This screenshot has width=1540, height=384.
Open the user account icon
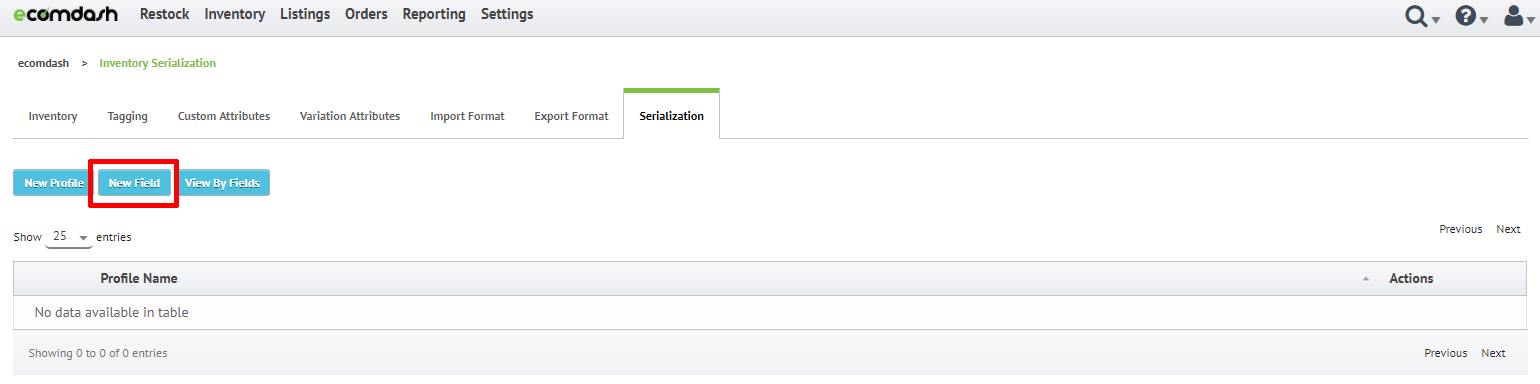pos(1514,16)
